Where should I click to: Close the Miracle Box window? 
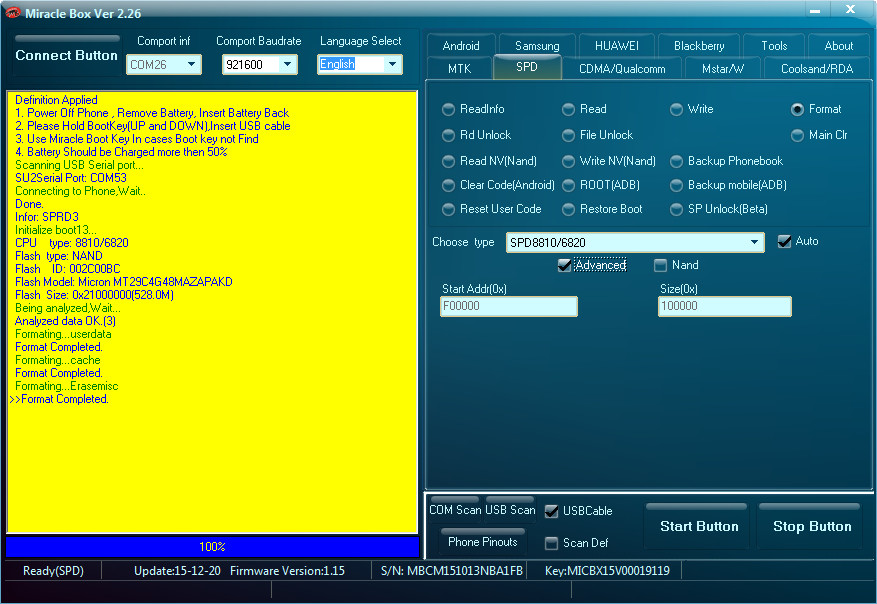[851, 10]
